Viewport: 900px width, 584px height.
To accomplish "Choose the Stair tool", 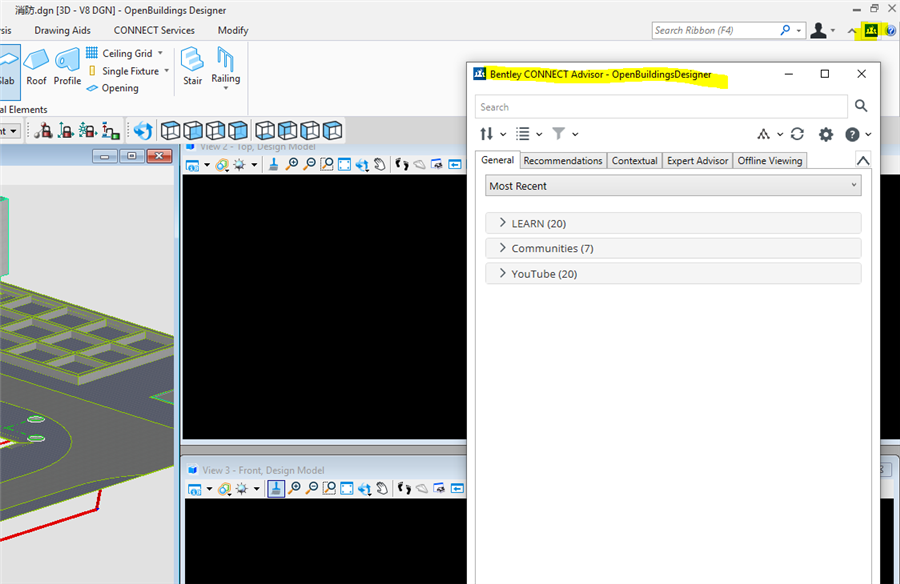I will pos(192,66).
